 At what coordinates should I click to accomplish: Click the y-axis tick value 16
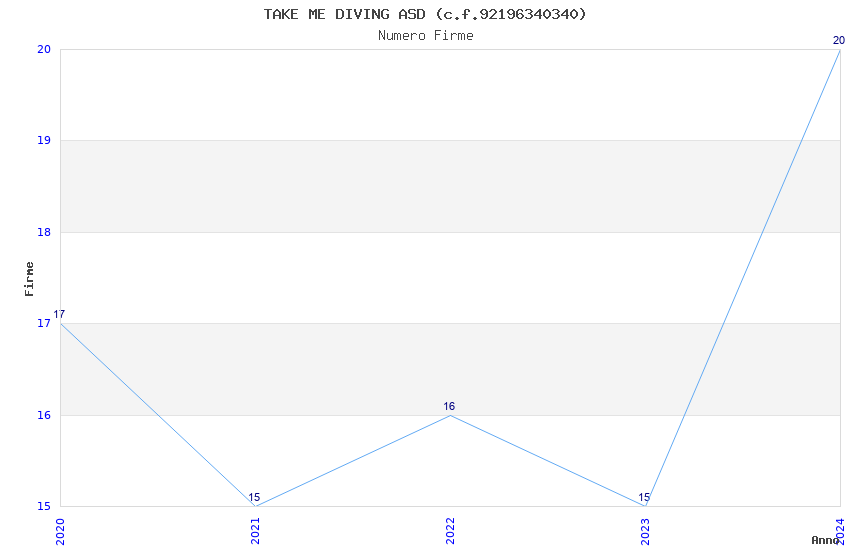tap(44, 415)
